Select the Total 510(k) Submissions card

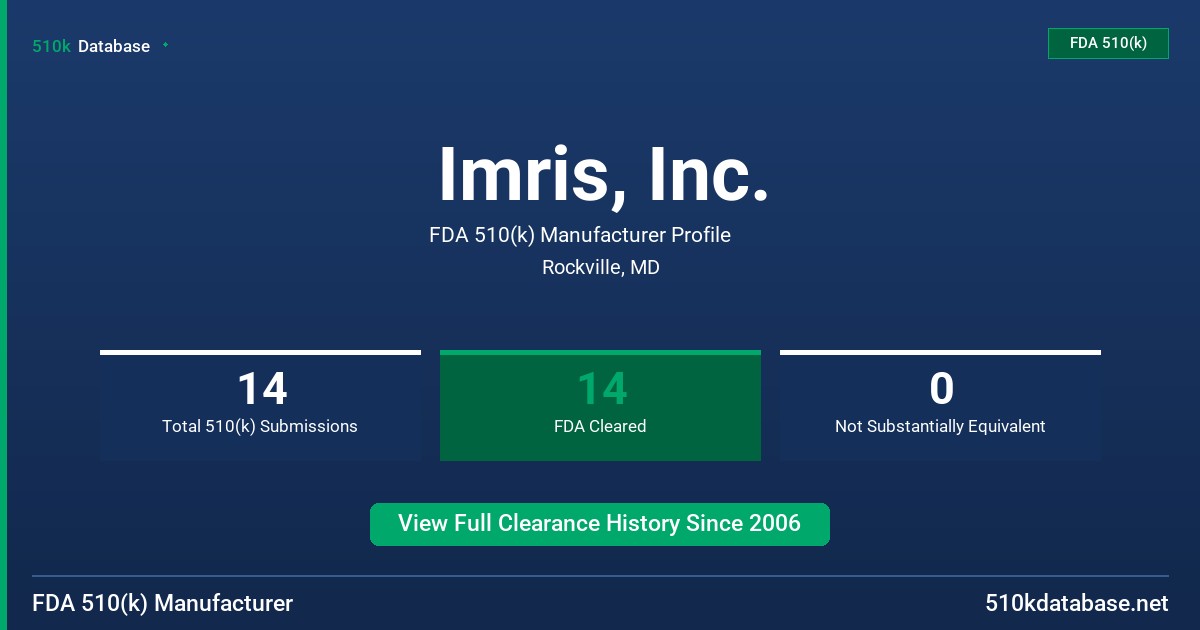tap(260, 405)
